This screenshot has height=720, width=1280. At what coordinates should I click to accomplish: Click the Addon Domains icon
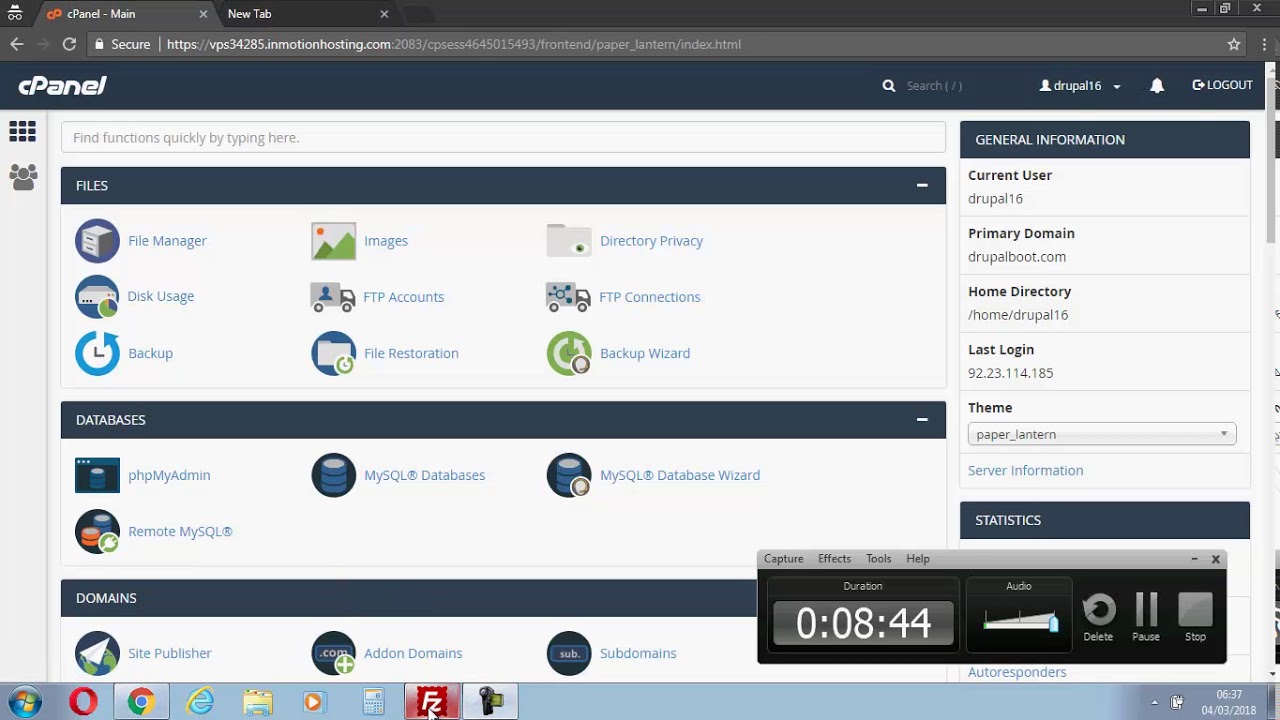333,653
